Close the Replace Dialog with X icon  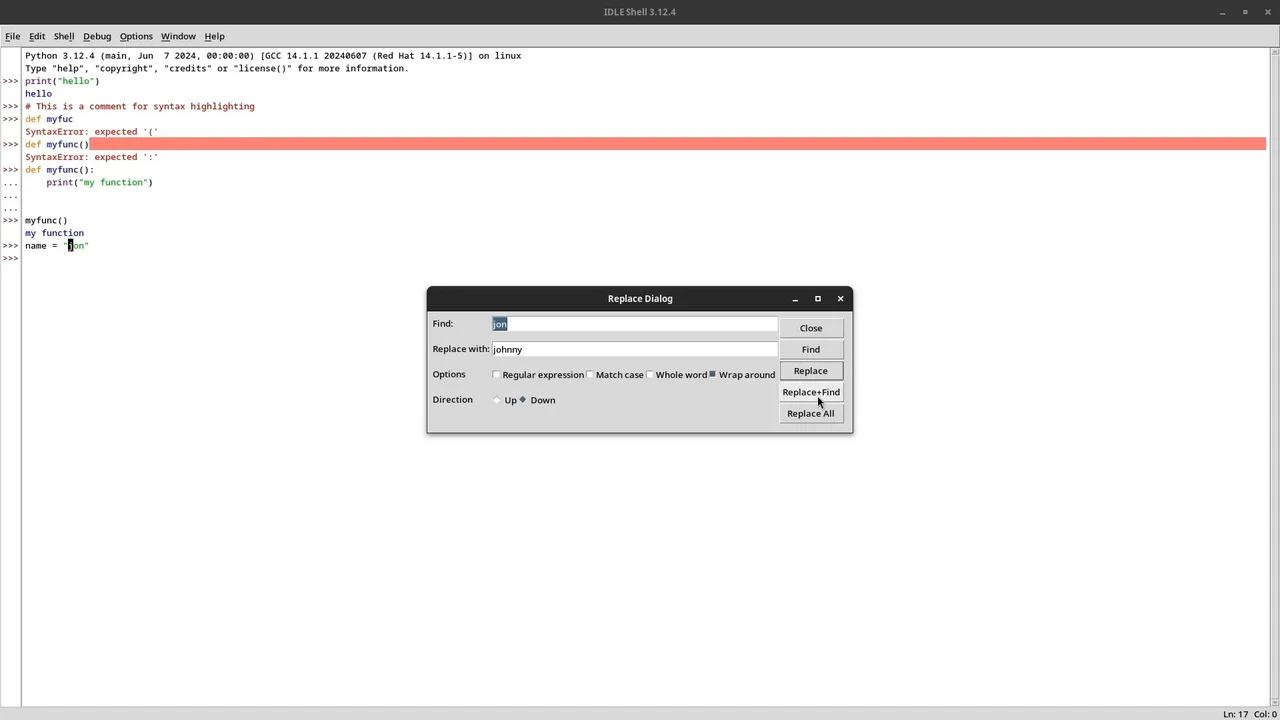click(x=840, y=299)
